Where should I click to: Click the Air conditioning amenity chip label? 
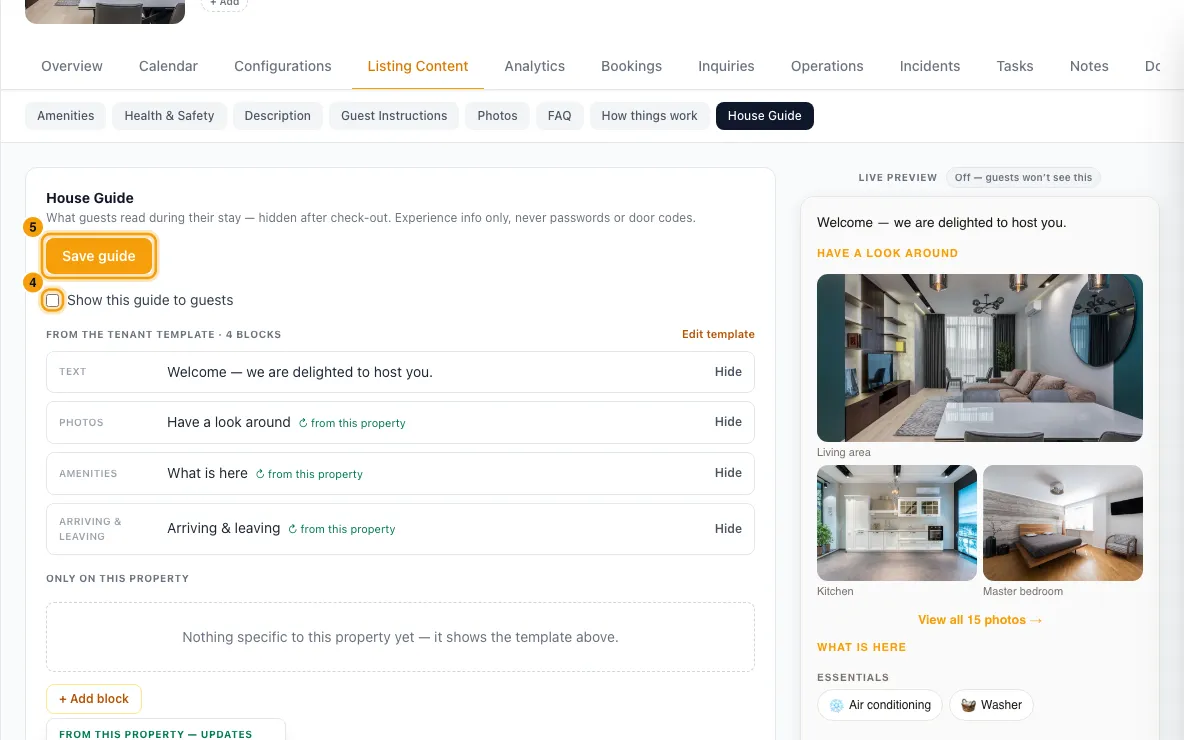click(890, 705)
